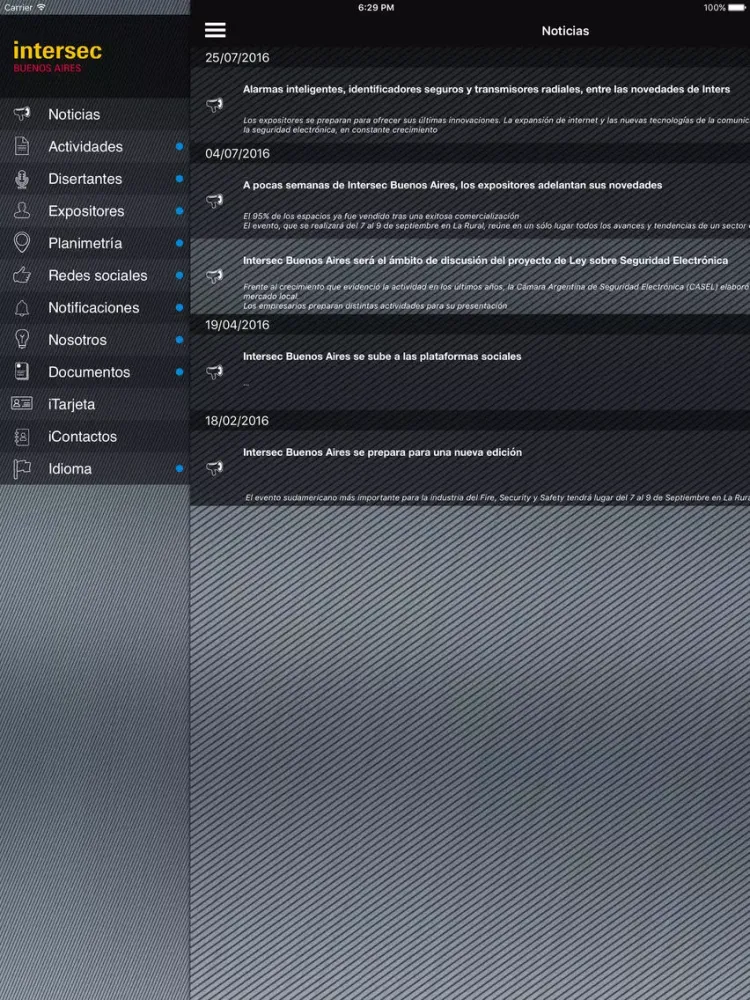
Task: Open headline 'se sube a las plataformas sociales'
Action: (x=382, y=357)
